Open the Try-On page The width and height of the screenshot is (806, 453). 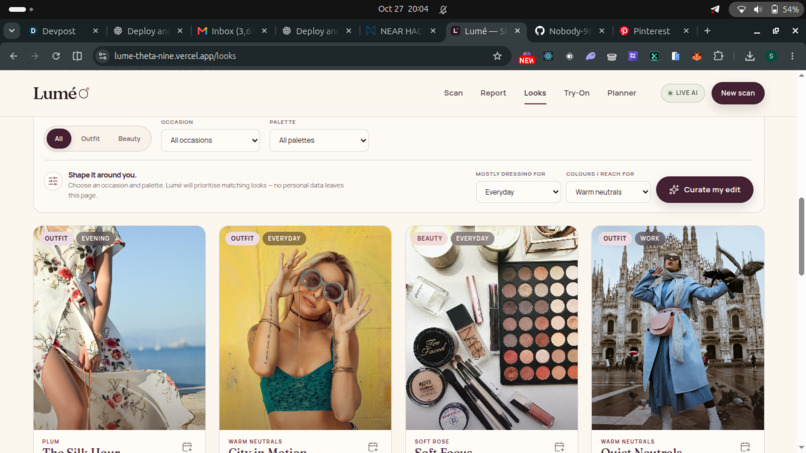tap(576, 93)
